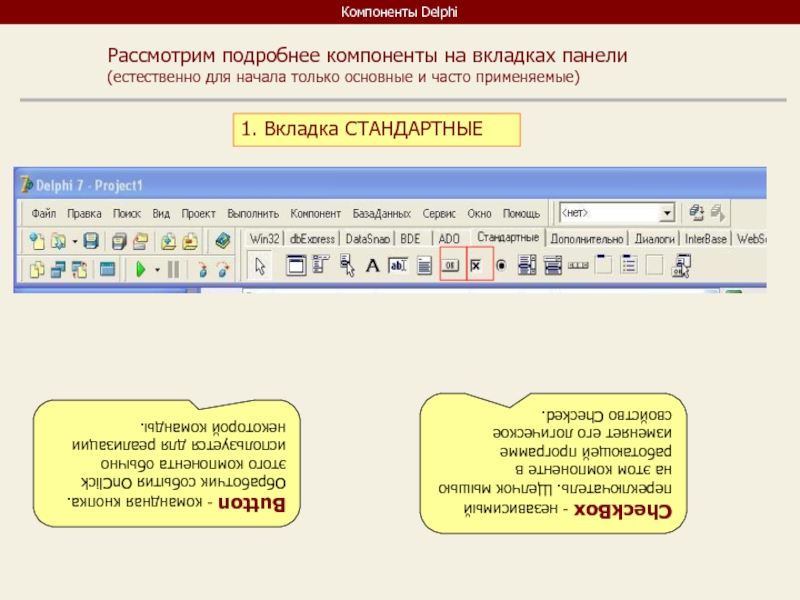Open the Файл menu
The image size is (800, 600).
click(x=43, y=214)
